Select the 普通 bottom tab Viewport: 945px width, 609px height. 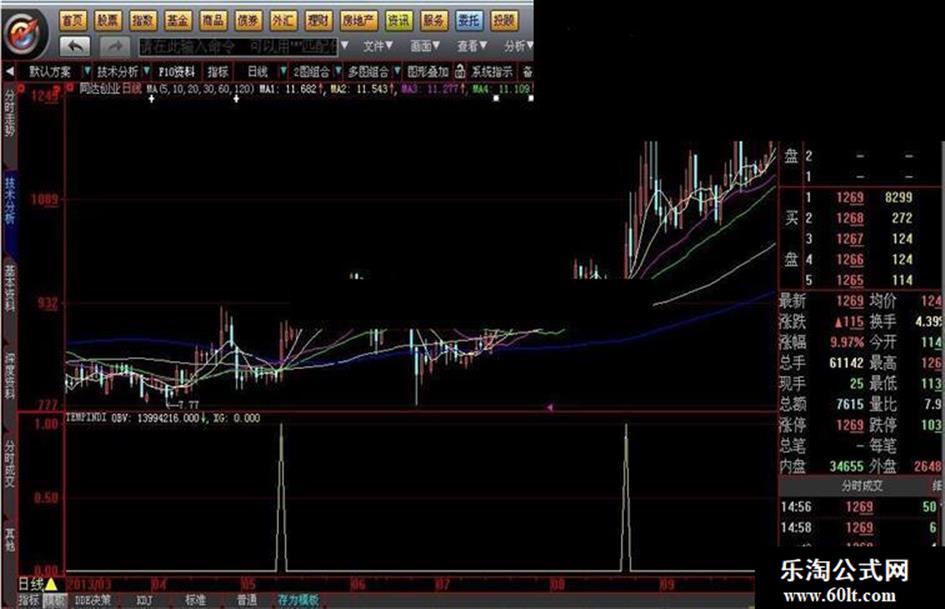point(247,601)
